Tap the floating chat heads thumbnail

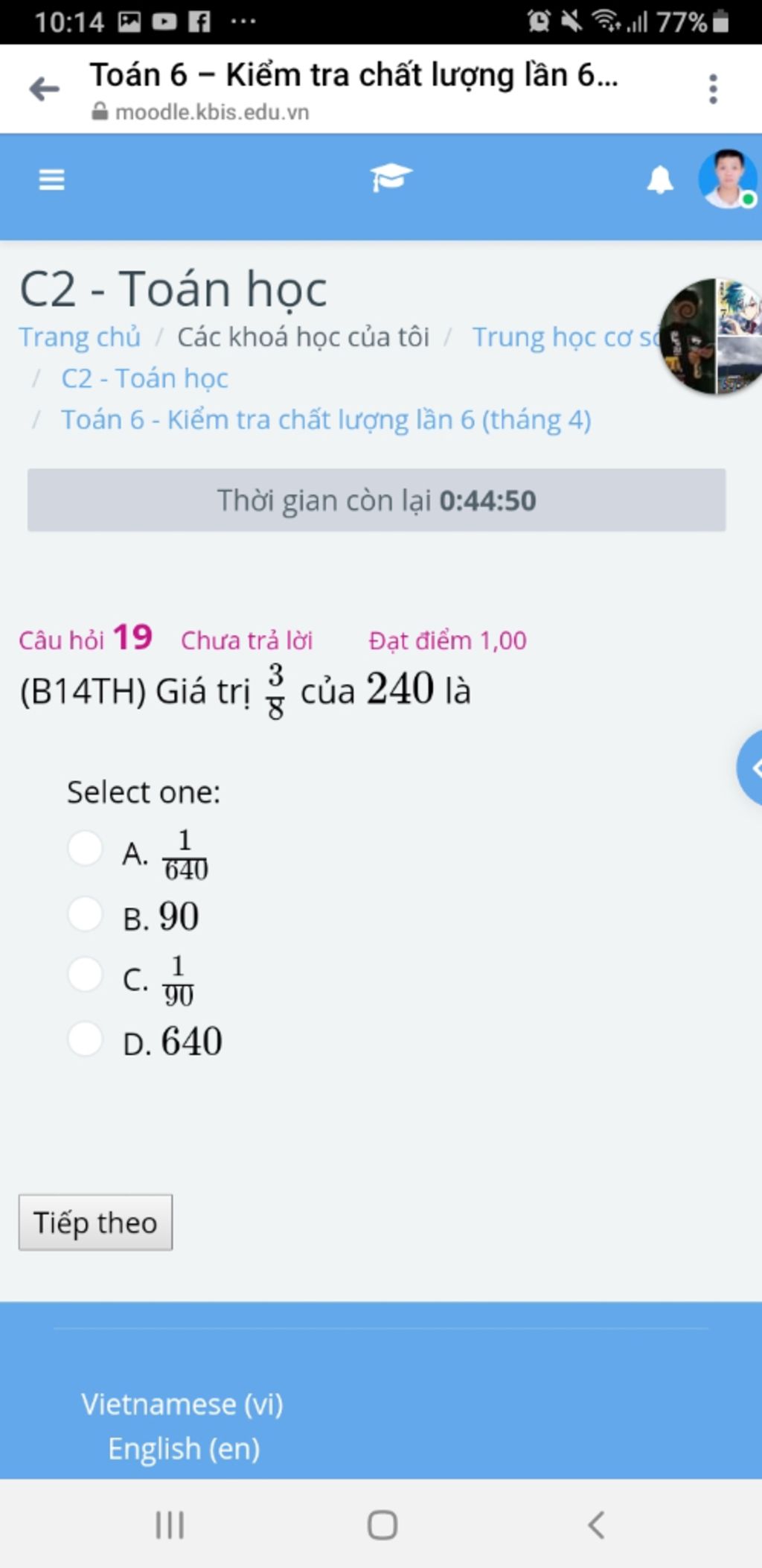711,337
